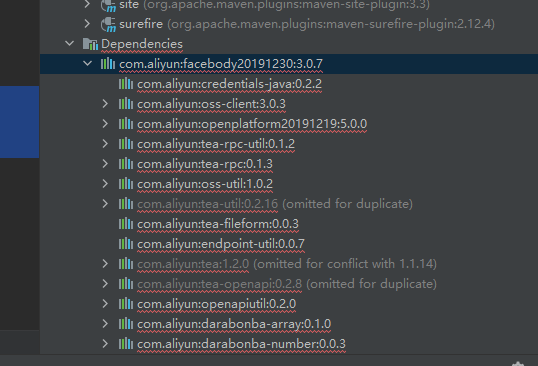Select com.aliyun:openapiutil:0.2.0 entry
Screen dimensions: 538x366
point(217,304)
